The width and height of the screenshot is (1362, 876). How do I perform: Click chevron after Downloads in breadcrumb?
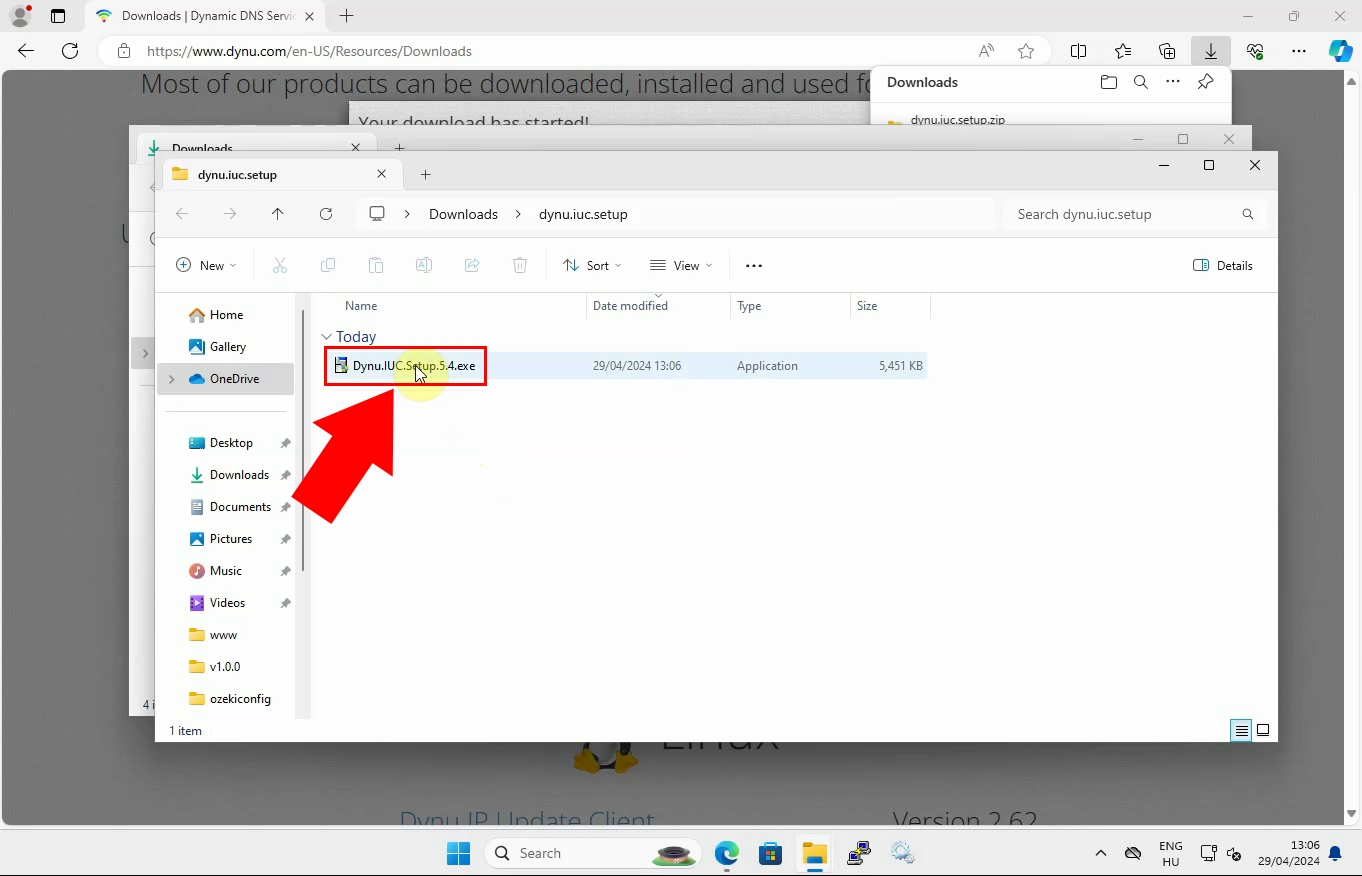click(518, 214)
